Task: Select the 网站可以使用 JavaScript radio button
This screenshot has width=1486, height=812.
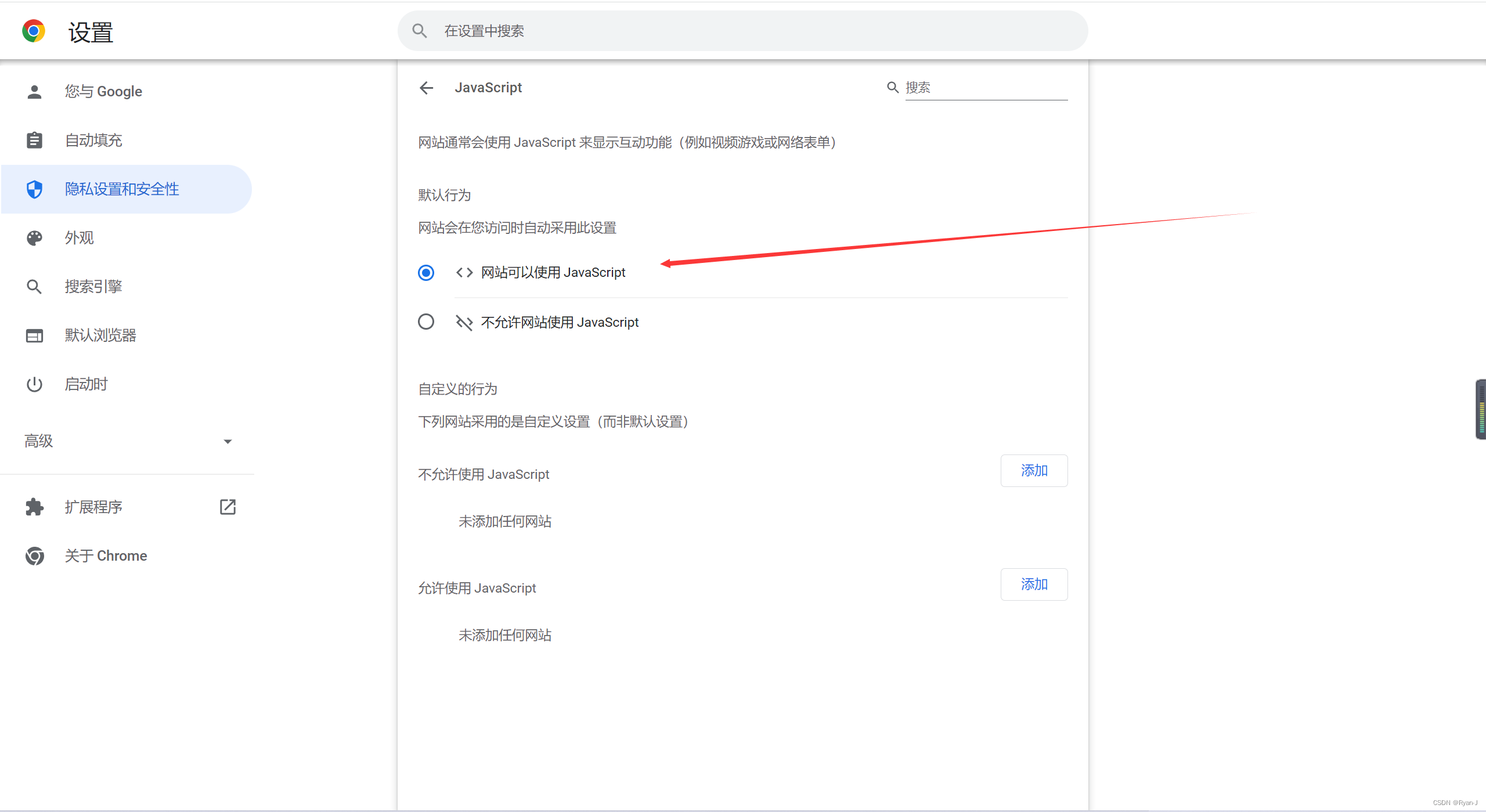Action: point(426,272)
